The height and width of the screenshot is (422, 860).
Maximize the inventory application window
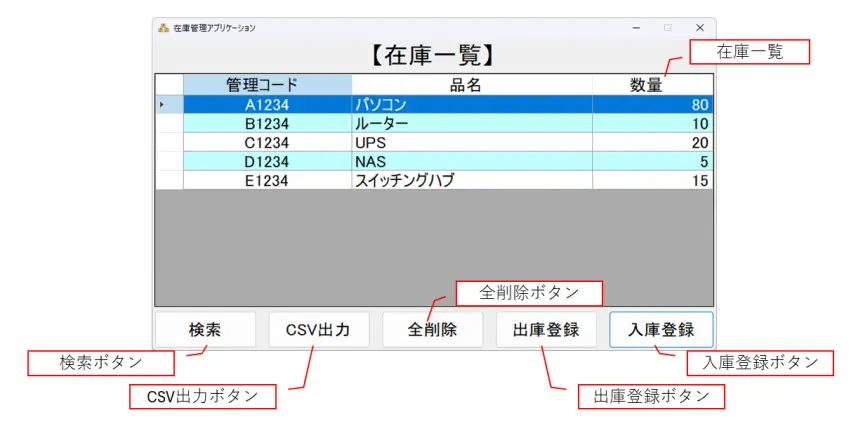coord(668,28)
